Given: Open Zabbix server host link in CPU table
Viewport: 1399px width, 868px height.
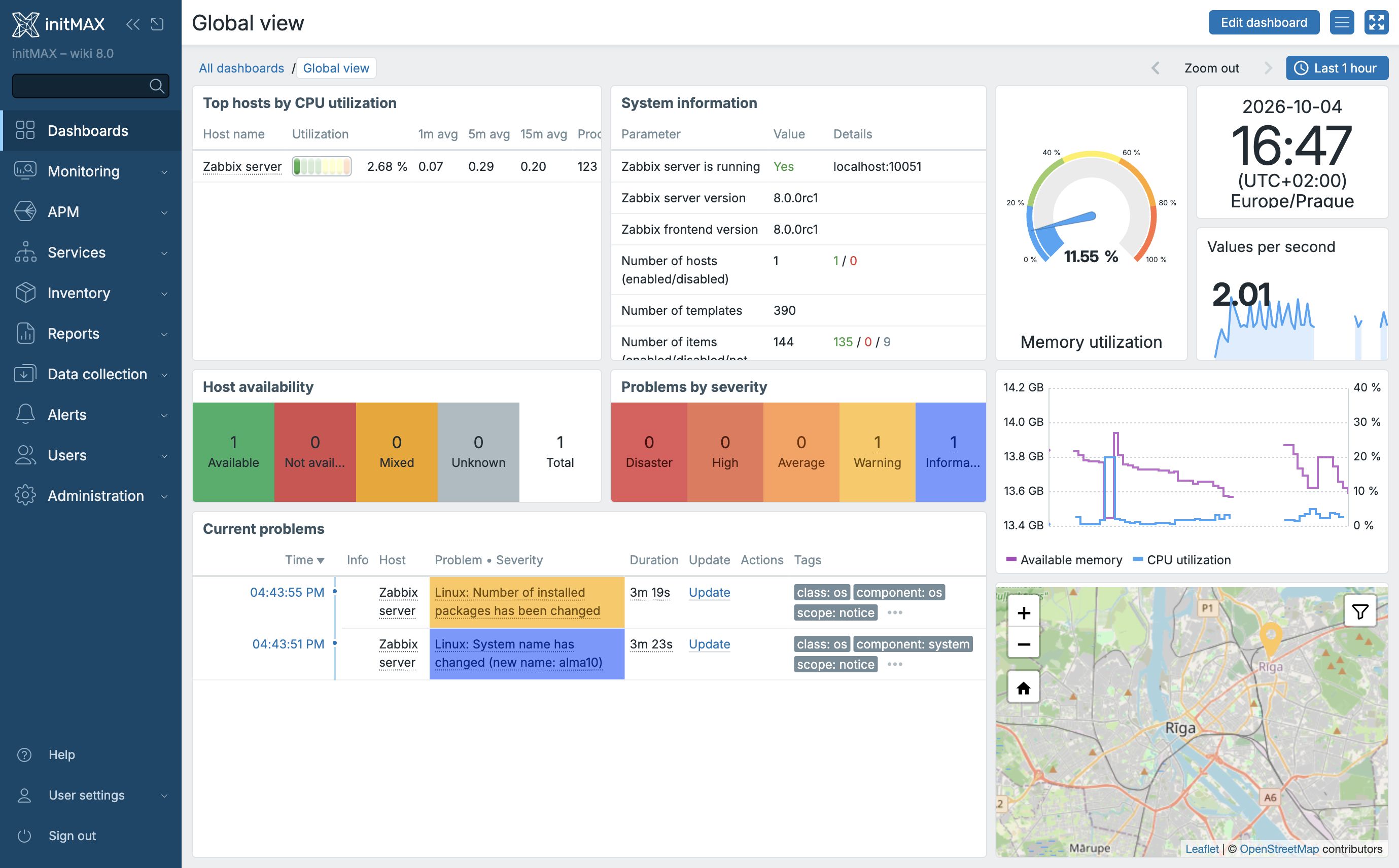Looking at the screenshot, I should pos(242,166).
